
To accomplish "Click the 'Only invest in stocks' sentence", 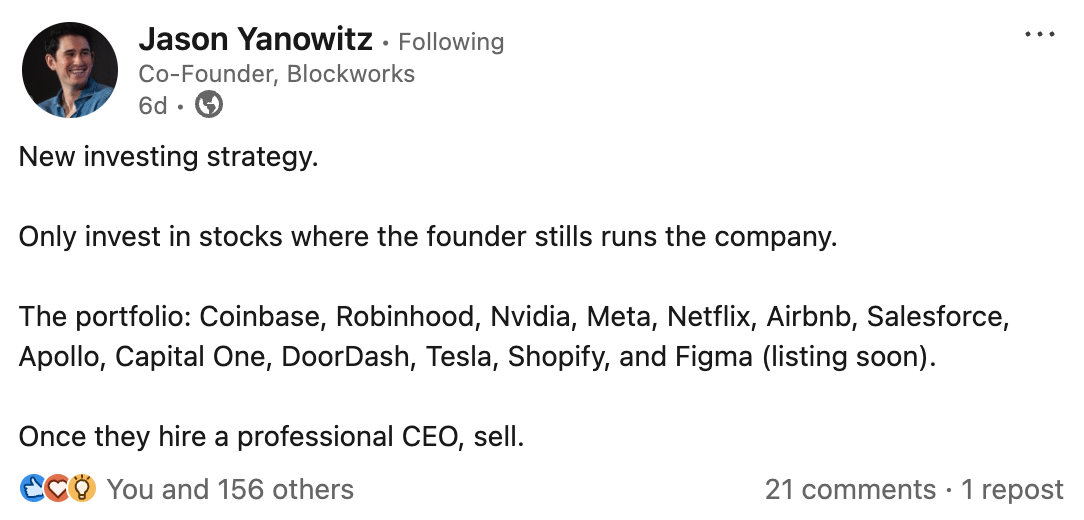I will [428, 237].
